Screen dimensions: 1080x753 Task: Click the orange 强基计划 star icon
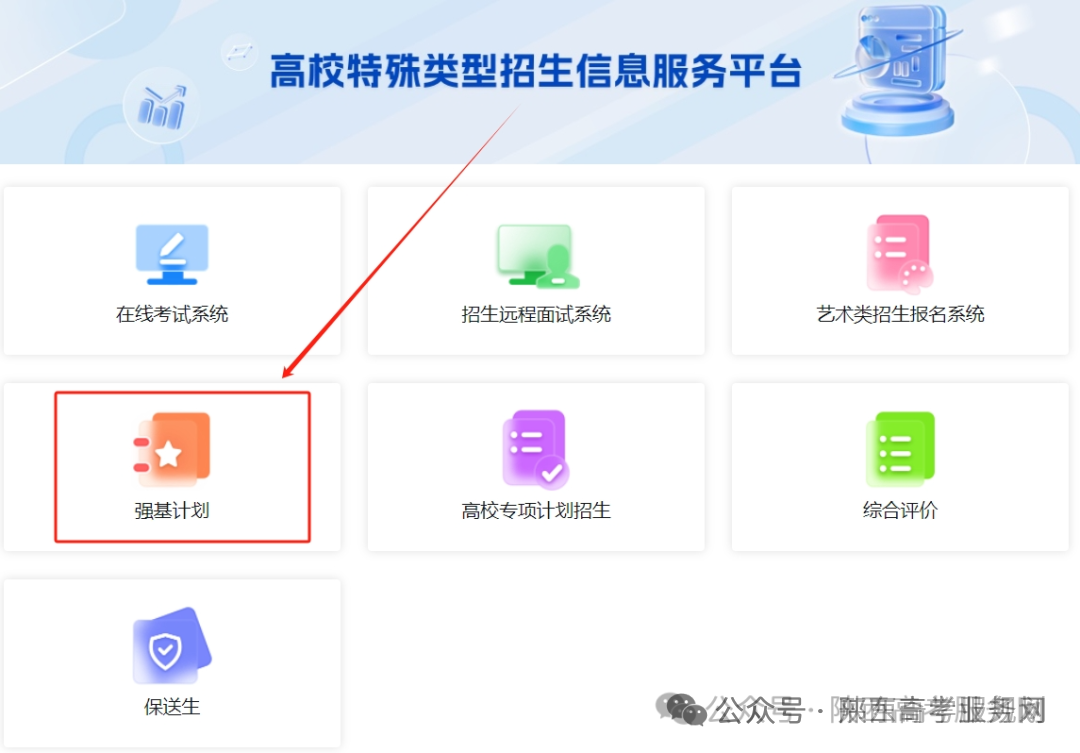tap(172, 448)
